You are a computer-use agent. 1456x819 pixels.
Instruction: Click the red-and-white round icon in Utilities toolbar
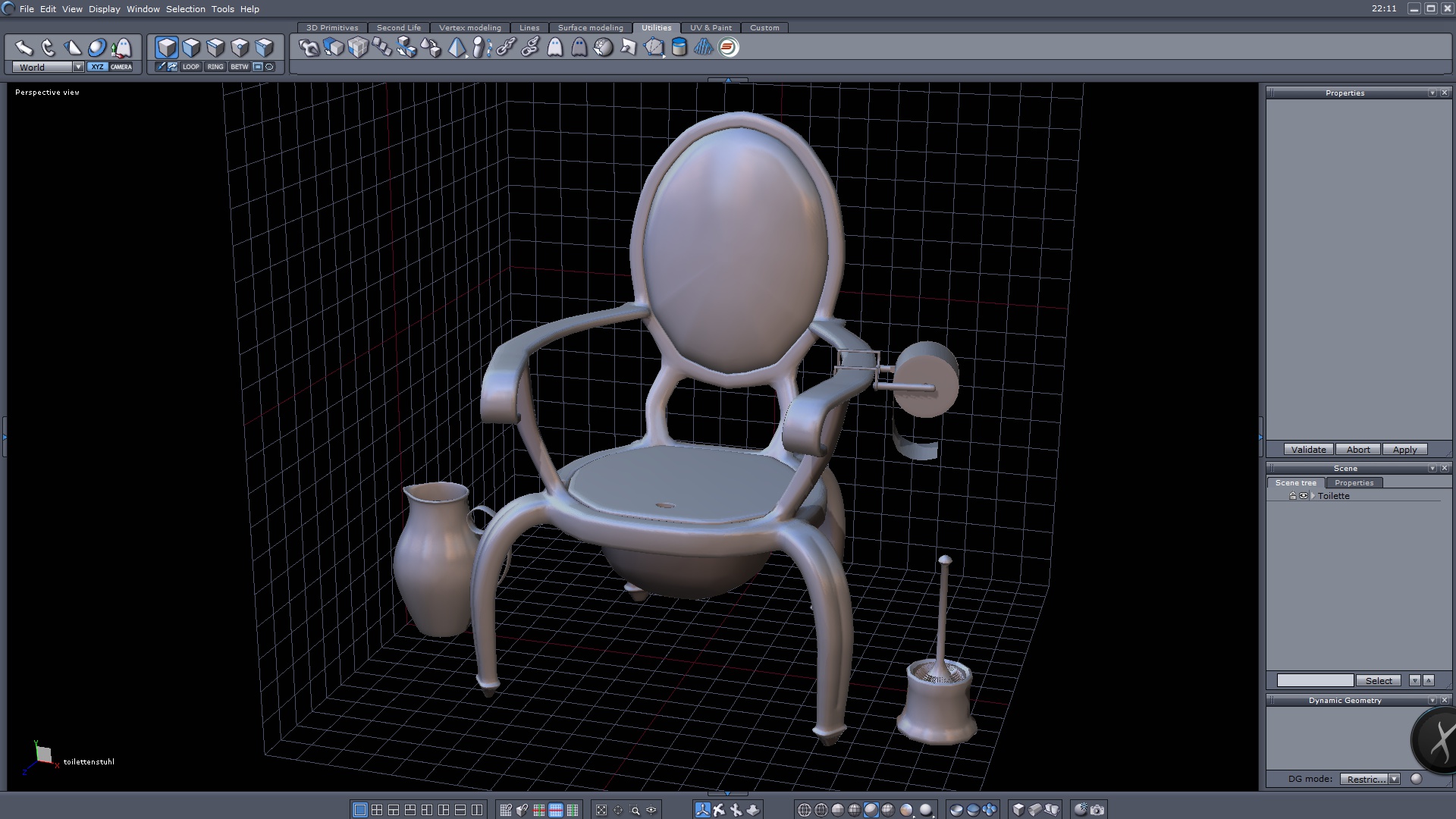[729, 48]
